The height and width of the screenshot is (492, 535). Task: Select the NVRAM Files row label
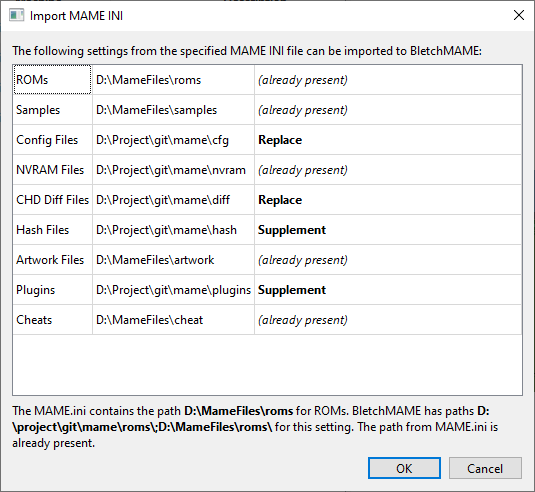click(x=52, y=170)
